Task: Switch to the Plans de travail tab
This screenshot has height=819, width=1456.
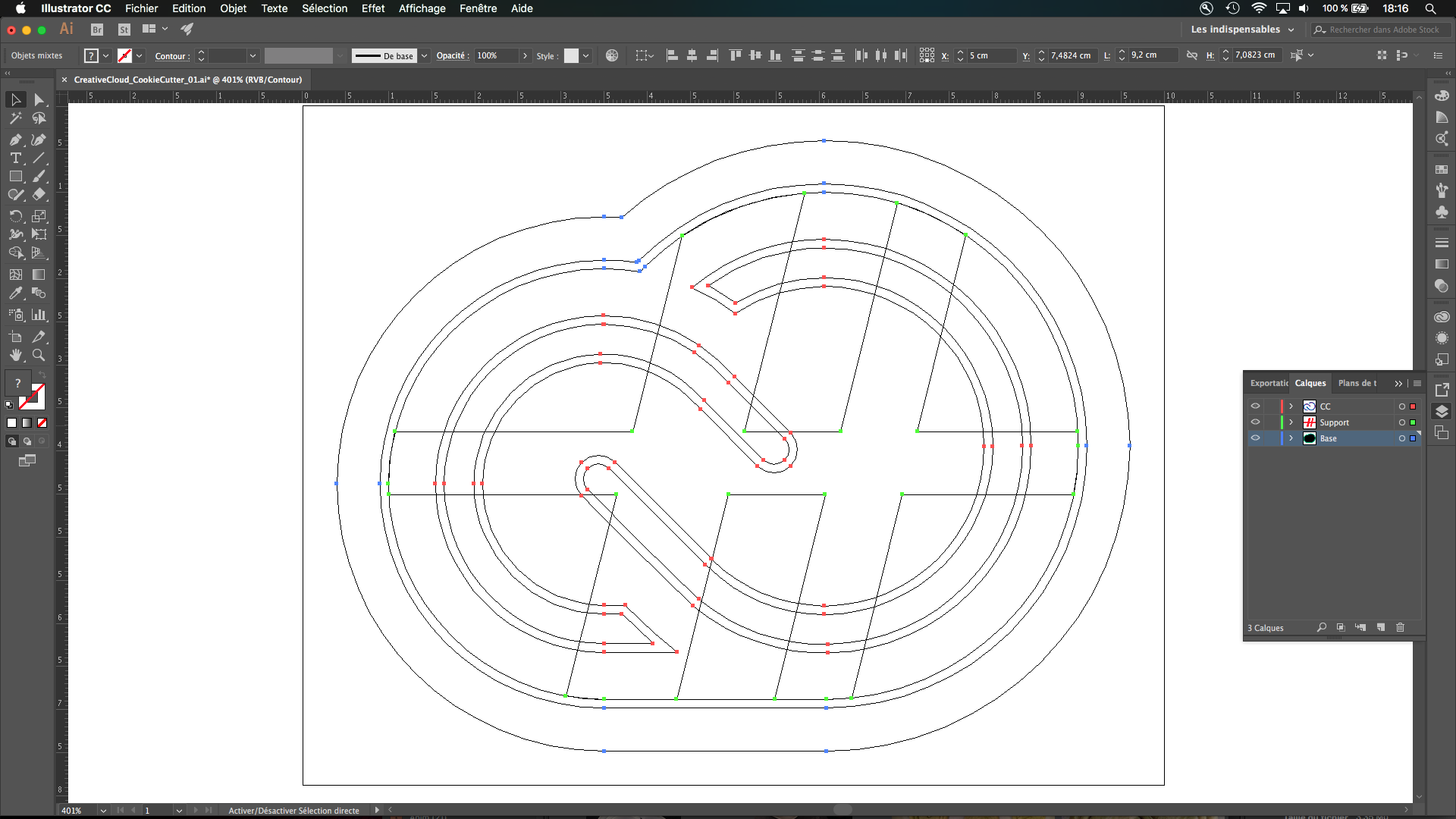Action: click(x=1357, y=383)
